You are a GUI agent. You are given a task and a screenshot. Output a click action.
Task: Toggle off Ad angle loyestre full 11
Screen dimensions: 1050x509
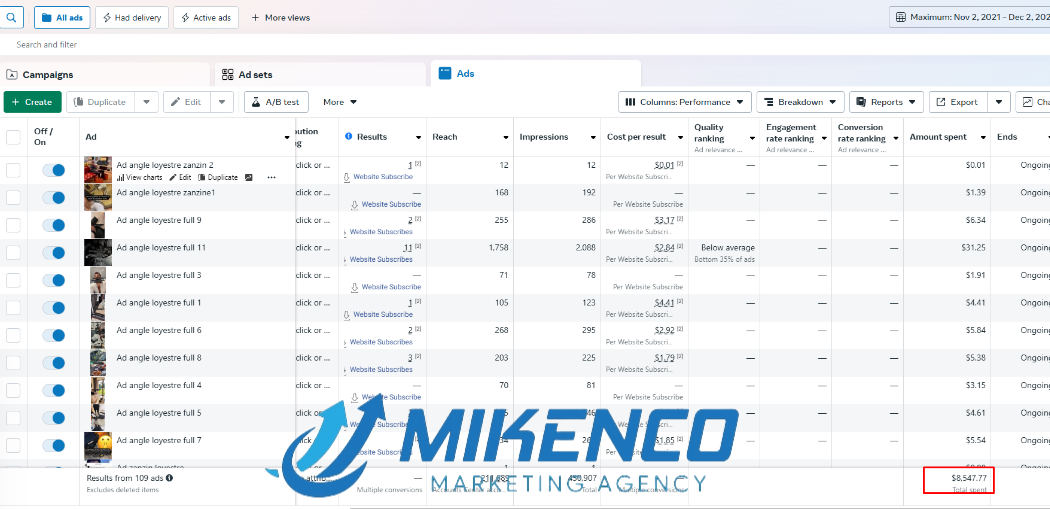click(x=54, y=252)
